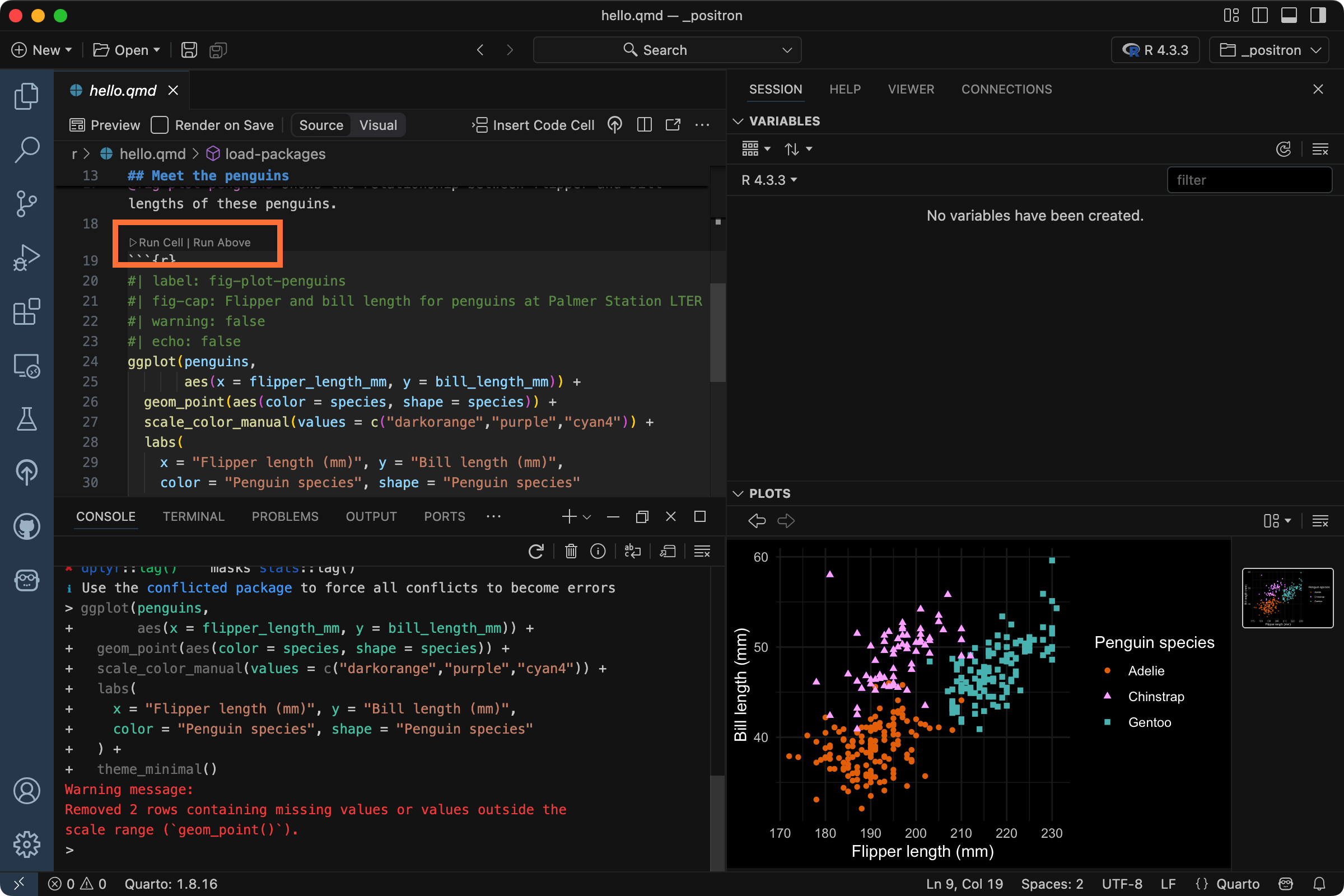
Task: Select the plot thumbnail in Plots panel
Action: (1288, 598)
